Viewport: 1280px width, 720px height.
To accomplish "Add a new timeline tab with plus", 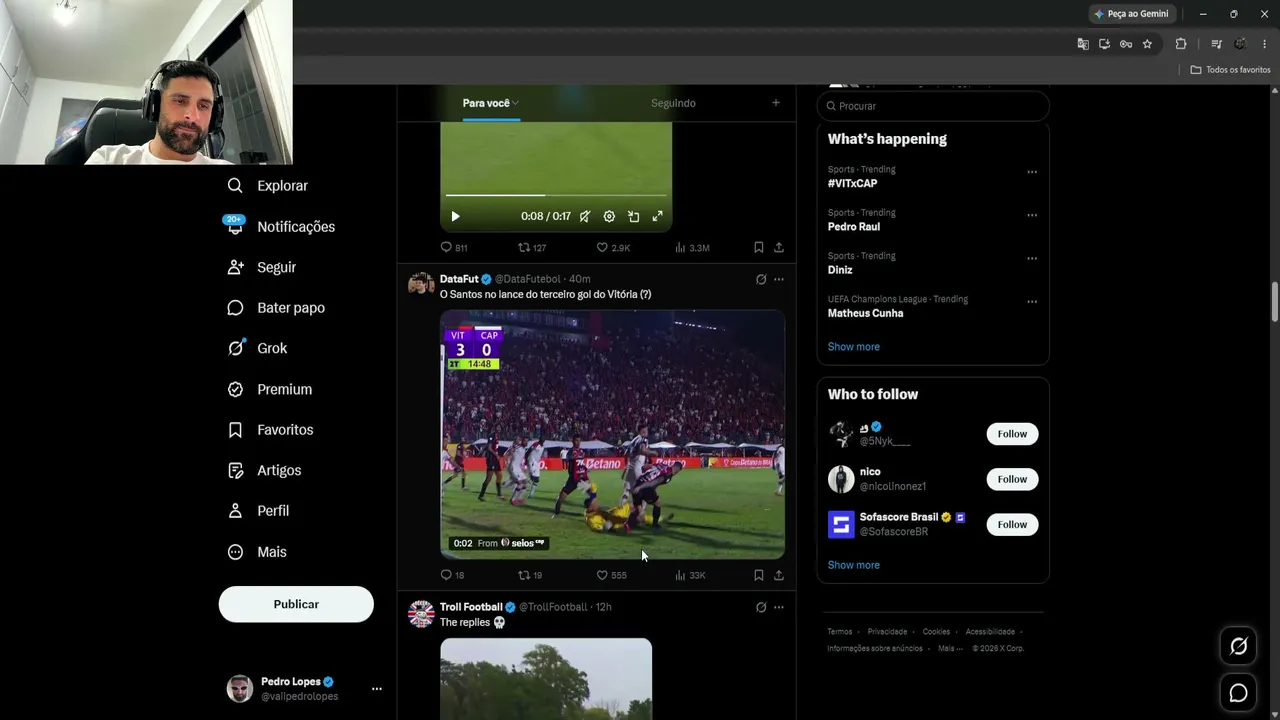I will [x=776, y=103].
